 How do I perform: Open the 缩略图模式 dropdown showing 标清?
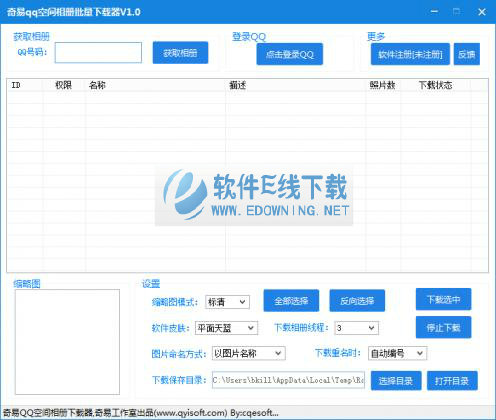click(x=227, y=302)
